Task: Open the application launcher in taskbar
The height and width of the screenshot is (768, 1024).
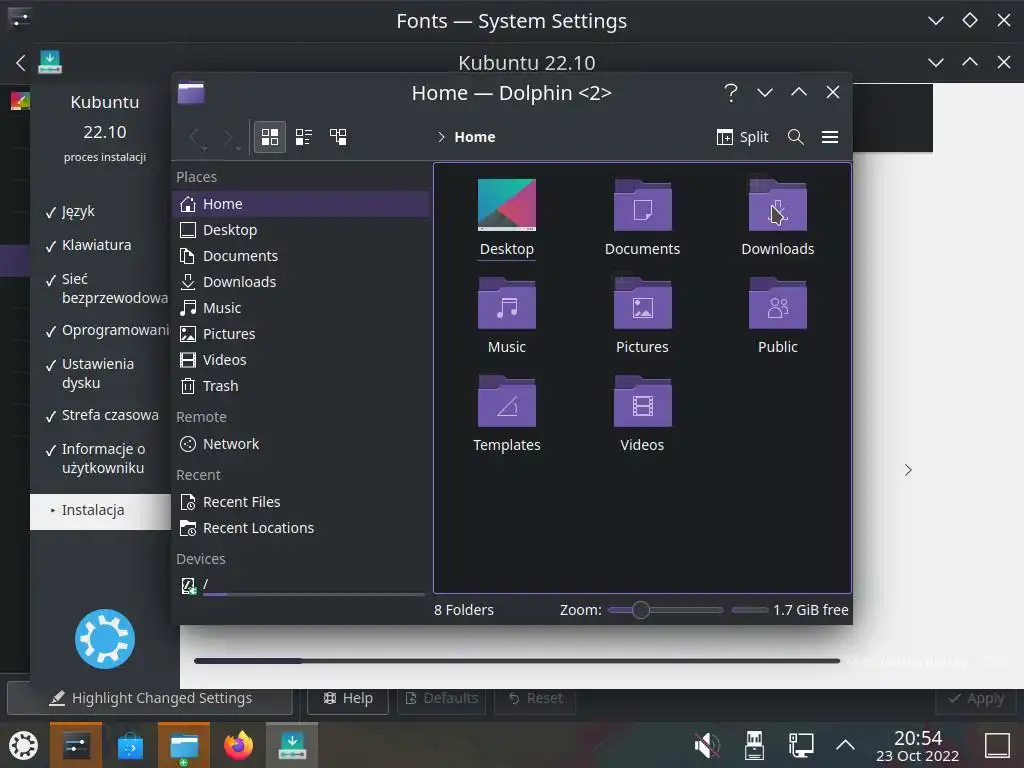Action: click(23, 745)
